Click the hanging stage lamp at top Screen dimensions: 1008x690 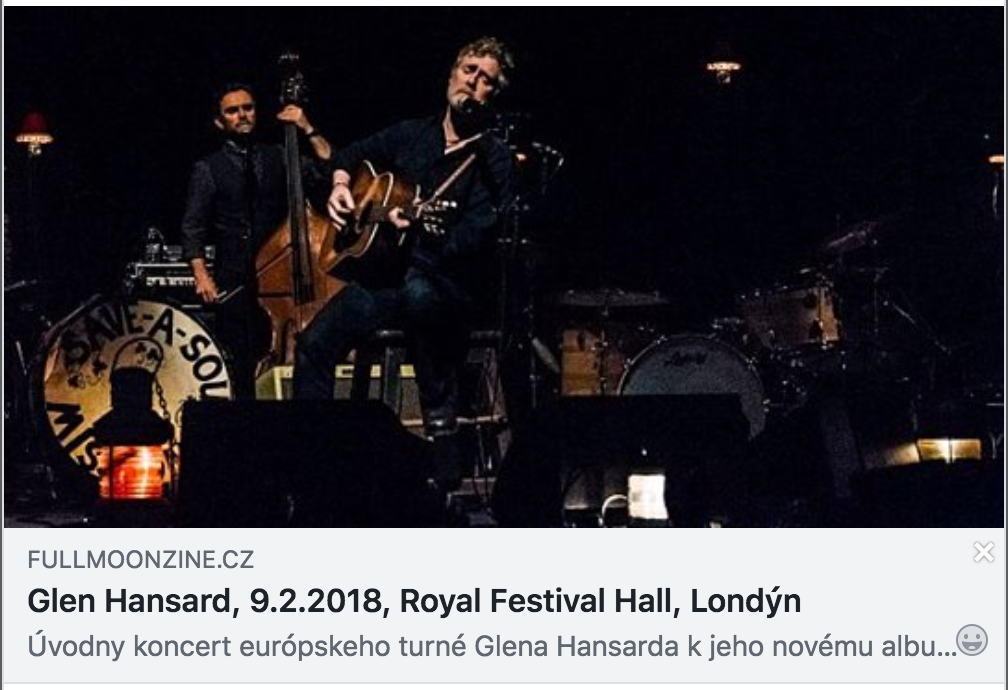(724, 69)
